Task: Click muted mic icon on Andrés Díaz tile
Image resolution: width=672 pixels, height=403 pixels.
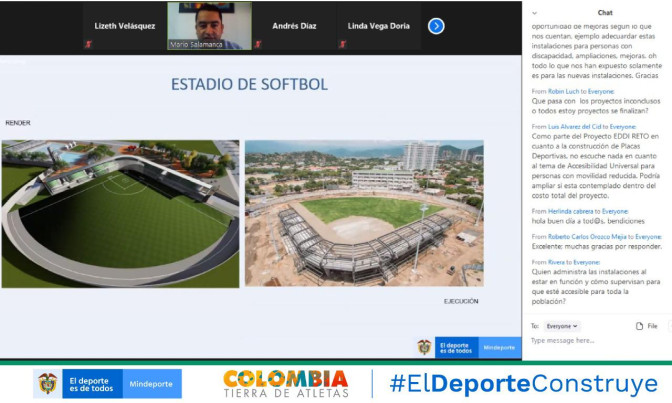Action: (x=258, y=44)
